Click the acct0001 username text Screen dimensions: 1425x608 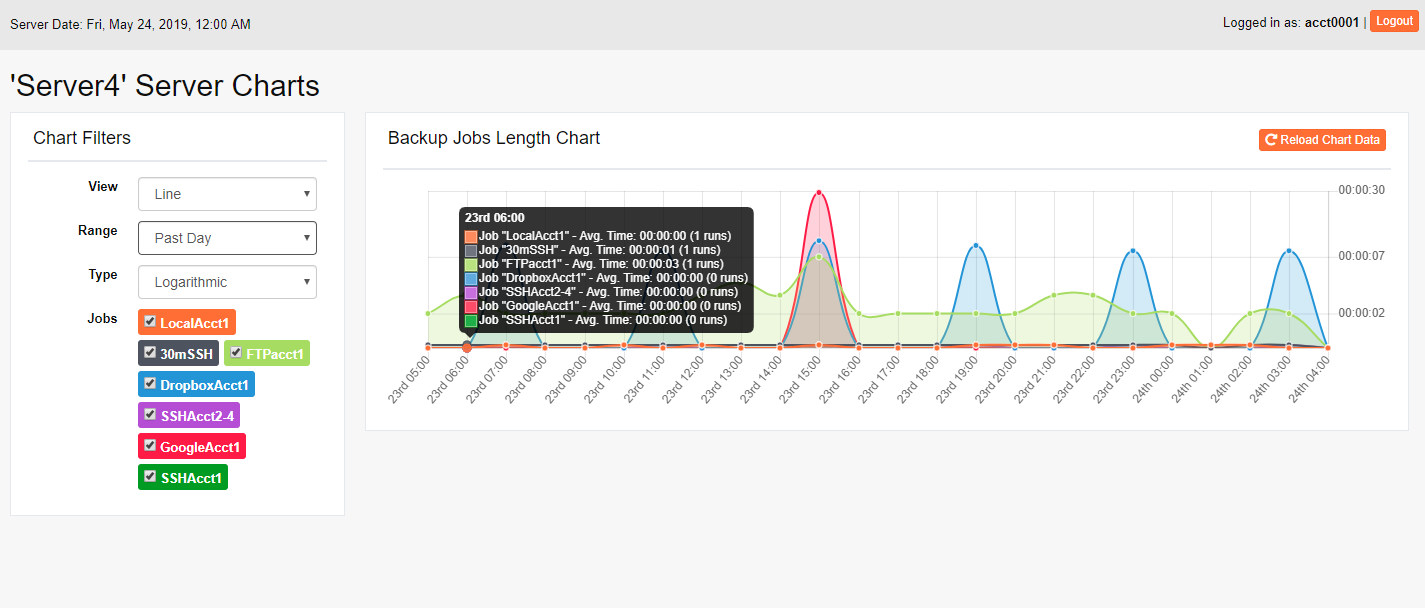pyautogui.click(x=1332, y=22)
